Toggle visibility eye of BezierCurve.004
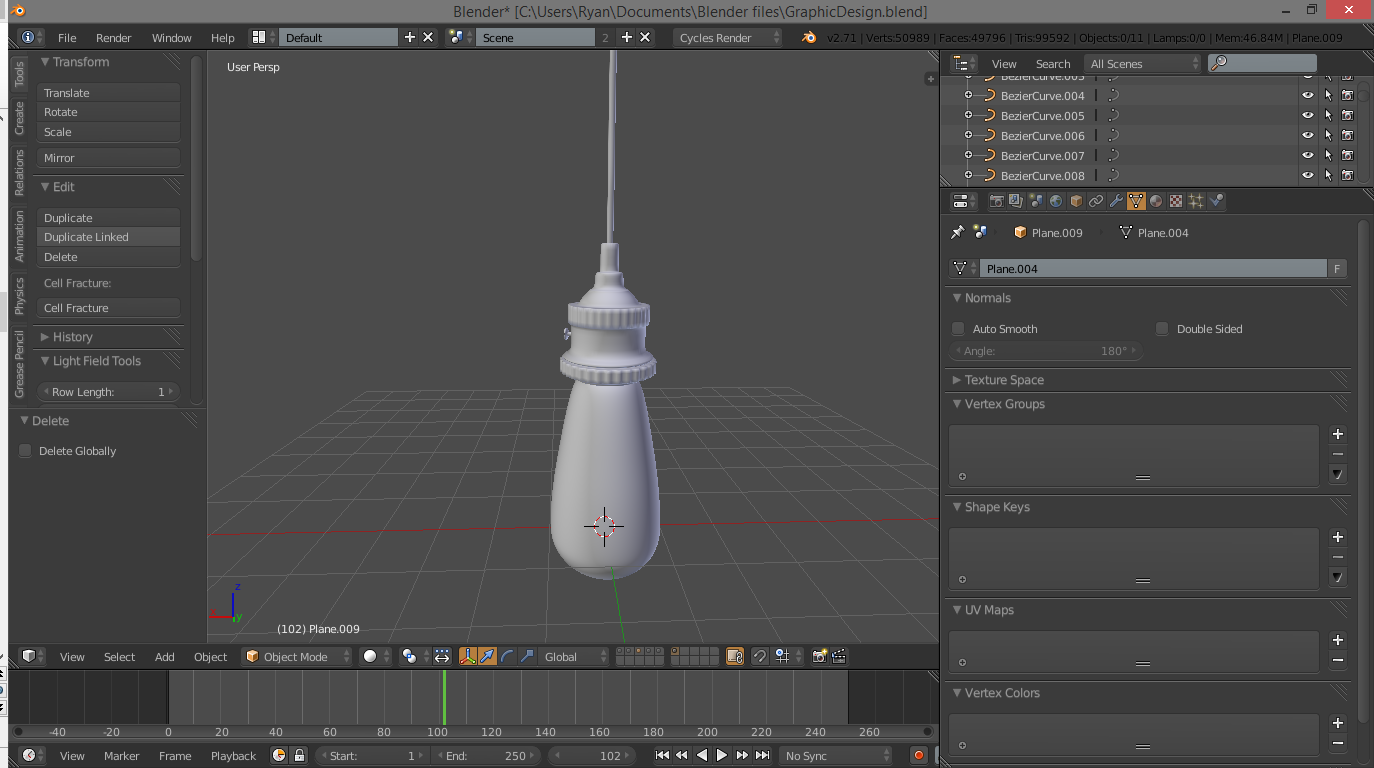This screenshot has width=1374, height=768. pos(1307,96)
